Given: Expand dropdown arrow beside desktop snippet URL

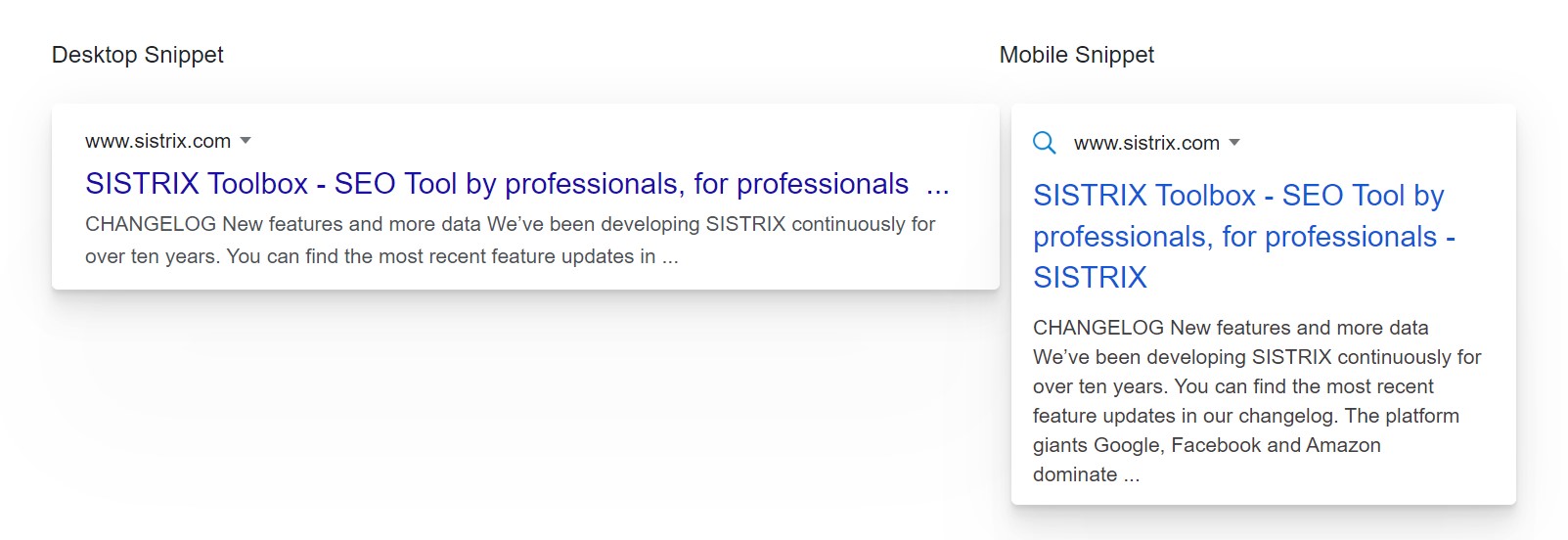Looking at the screenshot, I should pos(246,141).
